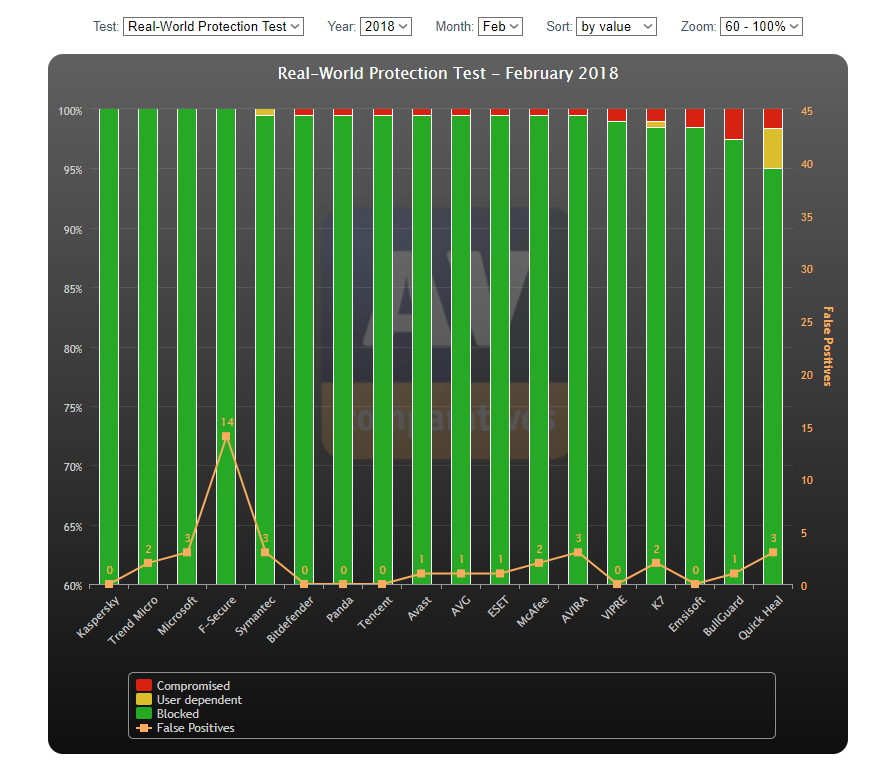
Task: Click the False Positives right axis title
Action: click(828, 346)
